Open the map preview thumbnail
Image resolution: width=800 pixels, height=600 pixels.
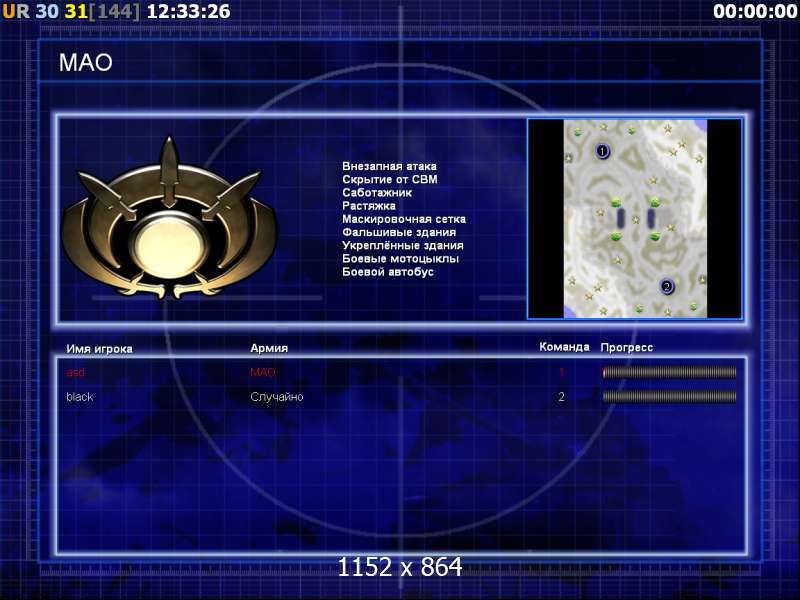635,219
